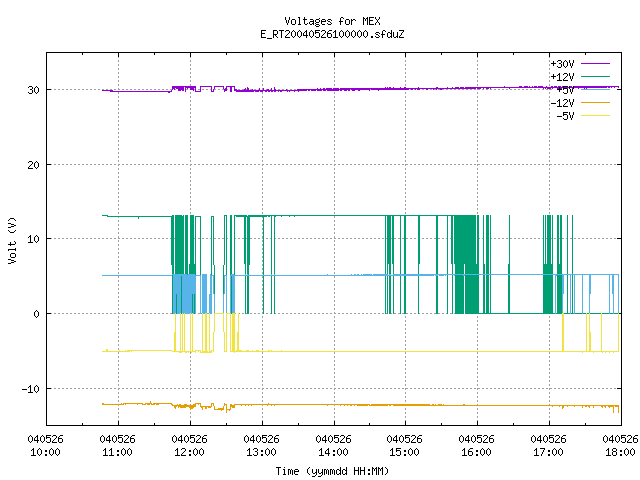Screen dimensions: 640x480
Task: Click the chart title 'Voltages for MEX'
Action: [x=332, y=21]
